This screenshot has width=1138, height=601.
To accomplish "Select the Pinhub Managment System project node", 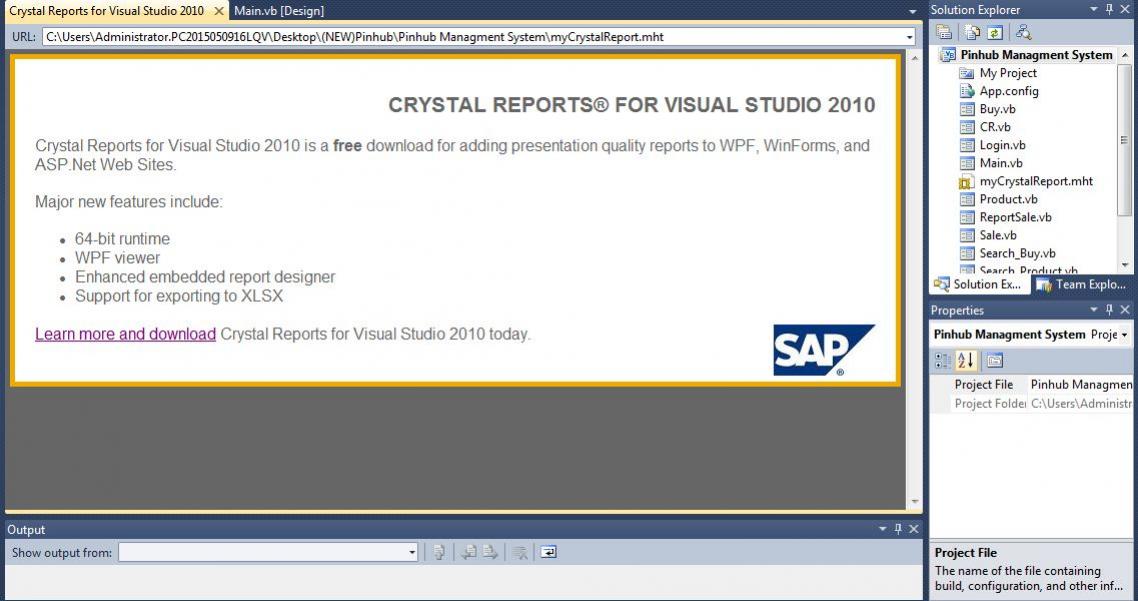I will pos(1036,54).
